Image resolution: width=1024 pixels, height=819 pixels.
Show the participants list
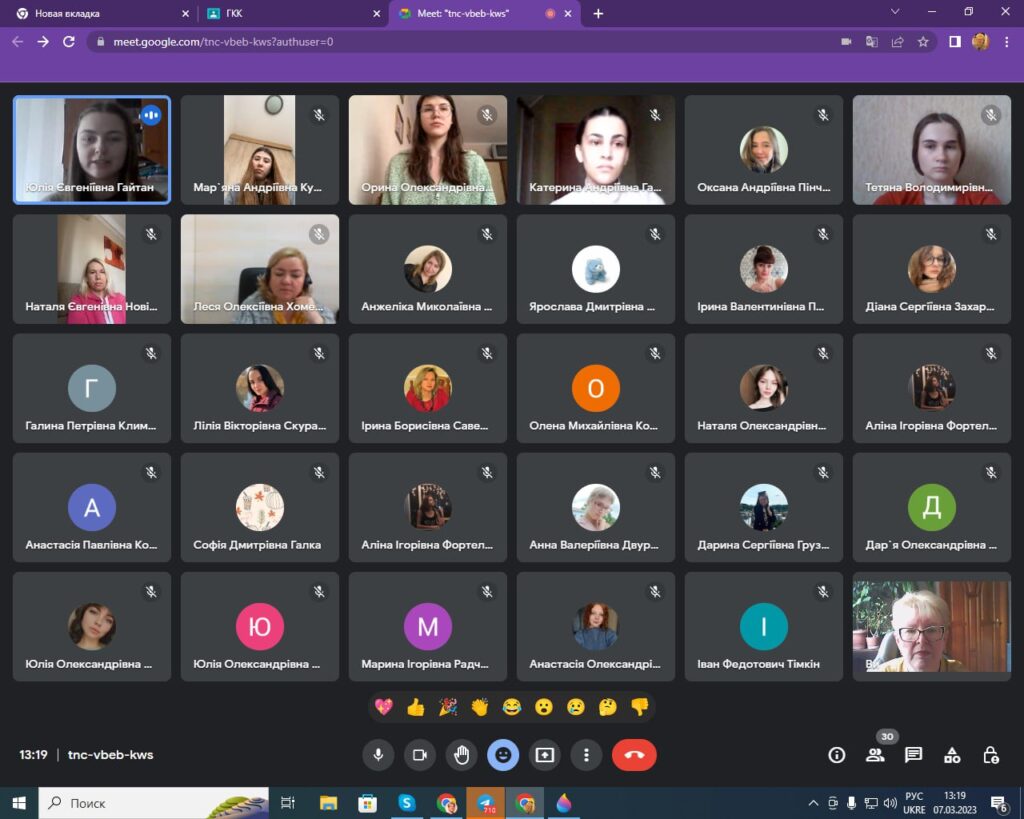tap(875, 755)
